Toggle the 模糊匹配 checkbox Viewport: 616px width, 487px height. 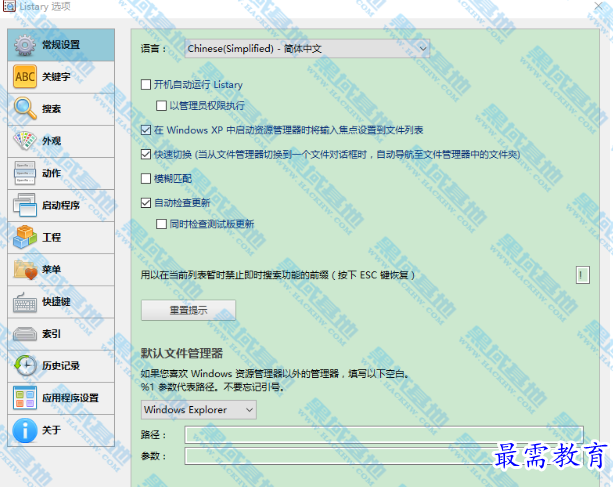coord(147,178)
